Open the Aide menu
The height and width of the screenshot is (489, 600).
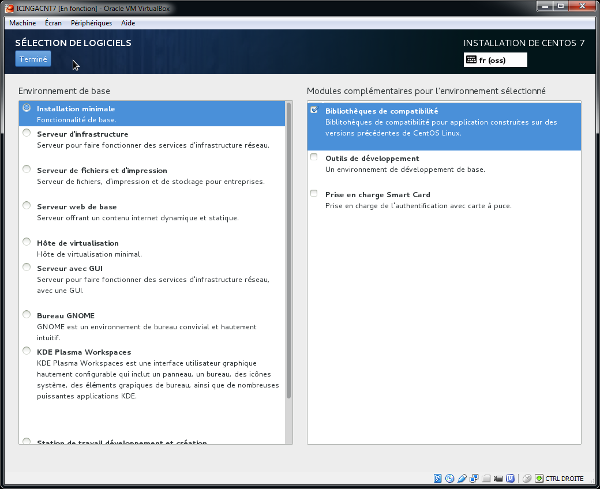pos(128,23)
